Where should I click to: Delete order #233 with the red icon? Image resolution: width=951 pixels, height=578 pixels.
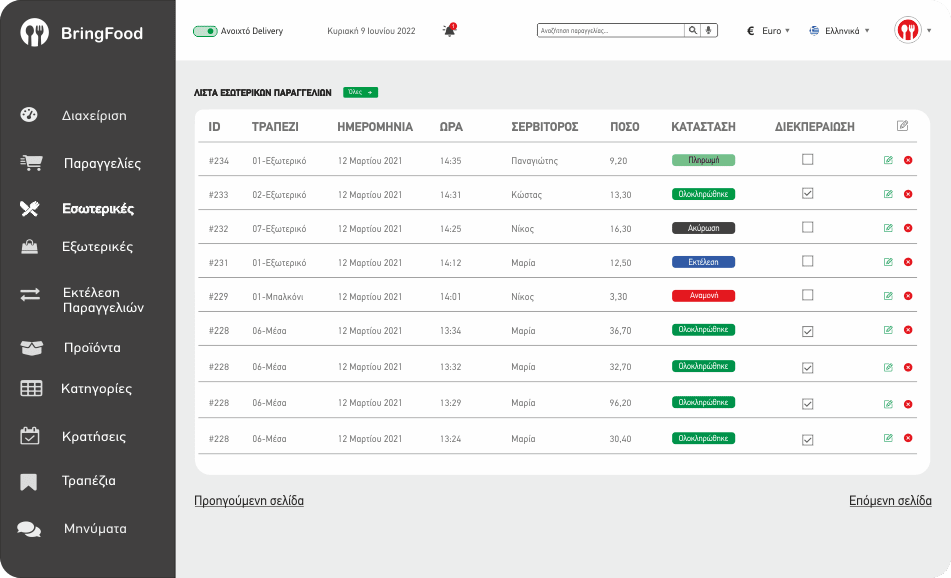(x=908, y=194)
